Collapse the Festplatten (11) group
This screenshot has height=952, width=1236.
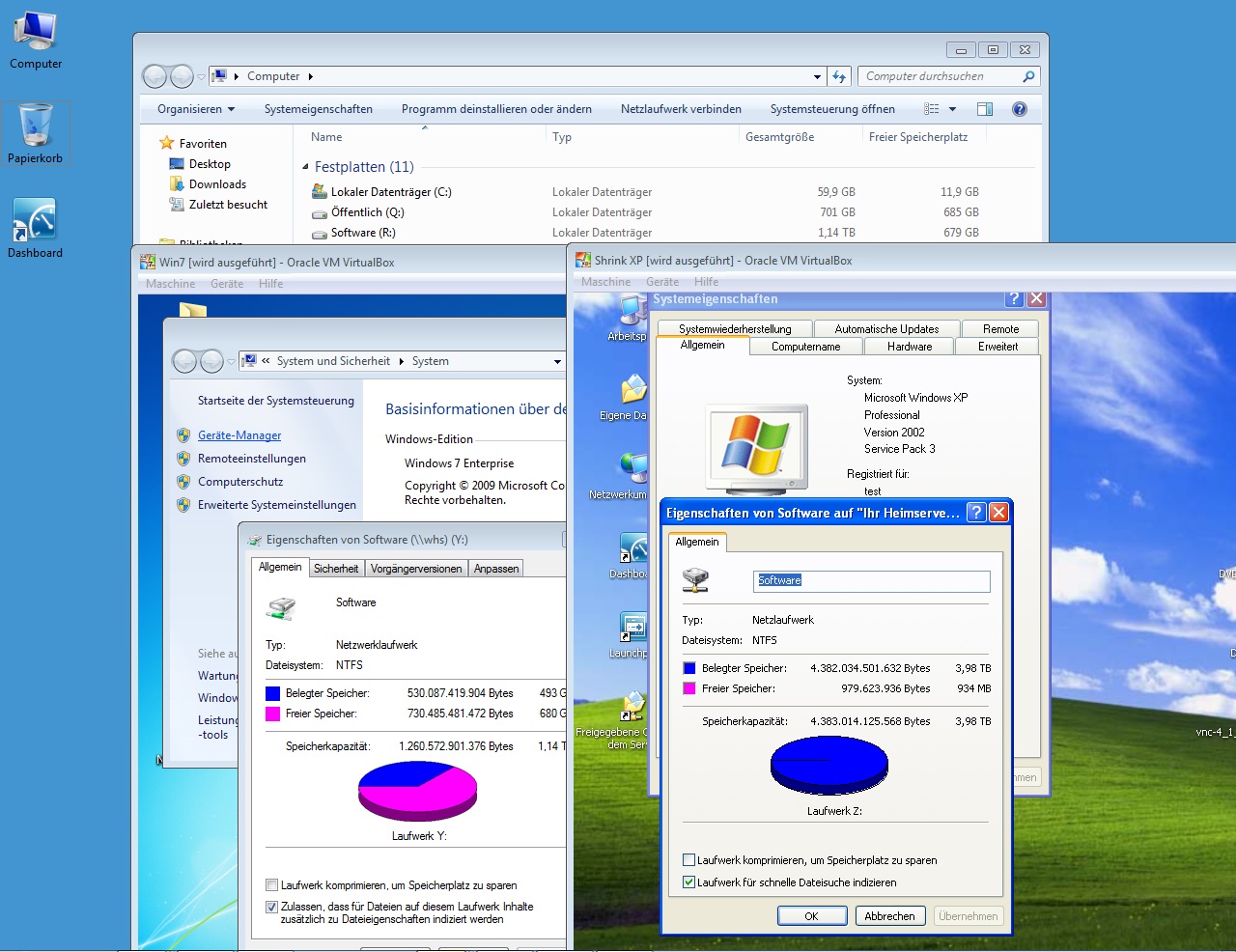[305, 167]
